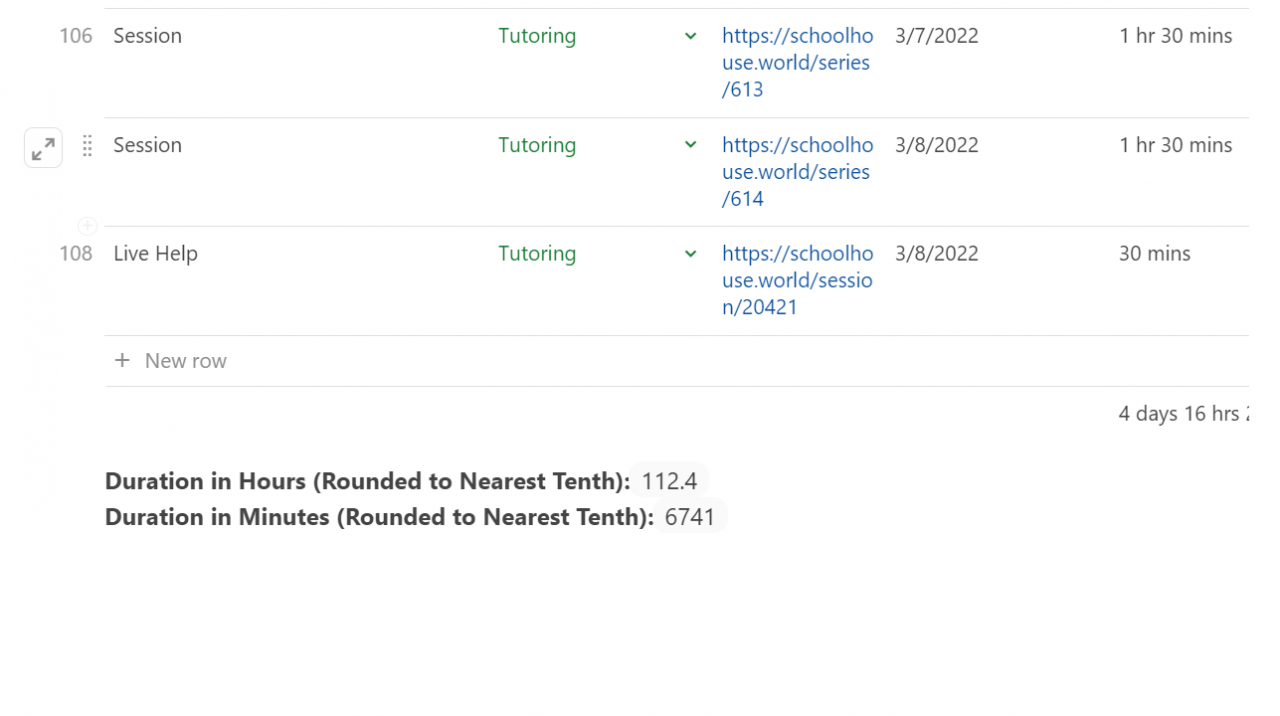
Task: Click the faint circled plus insert-row icon
Action: pos(87,226)
